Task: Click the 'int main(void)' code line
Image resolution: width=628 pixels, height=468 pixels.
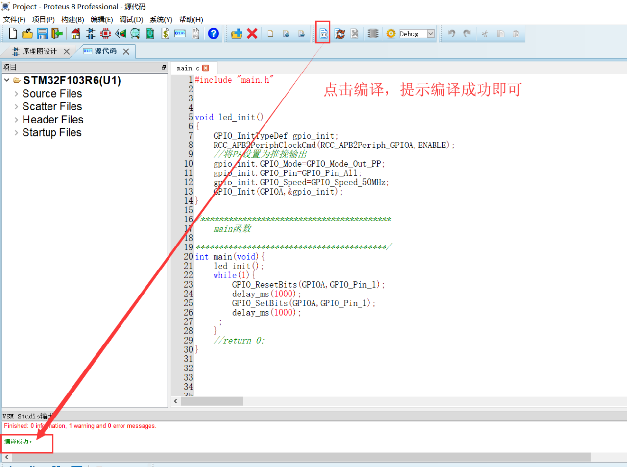Action: click(x=229, y=257)
